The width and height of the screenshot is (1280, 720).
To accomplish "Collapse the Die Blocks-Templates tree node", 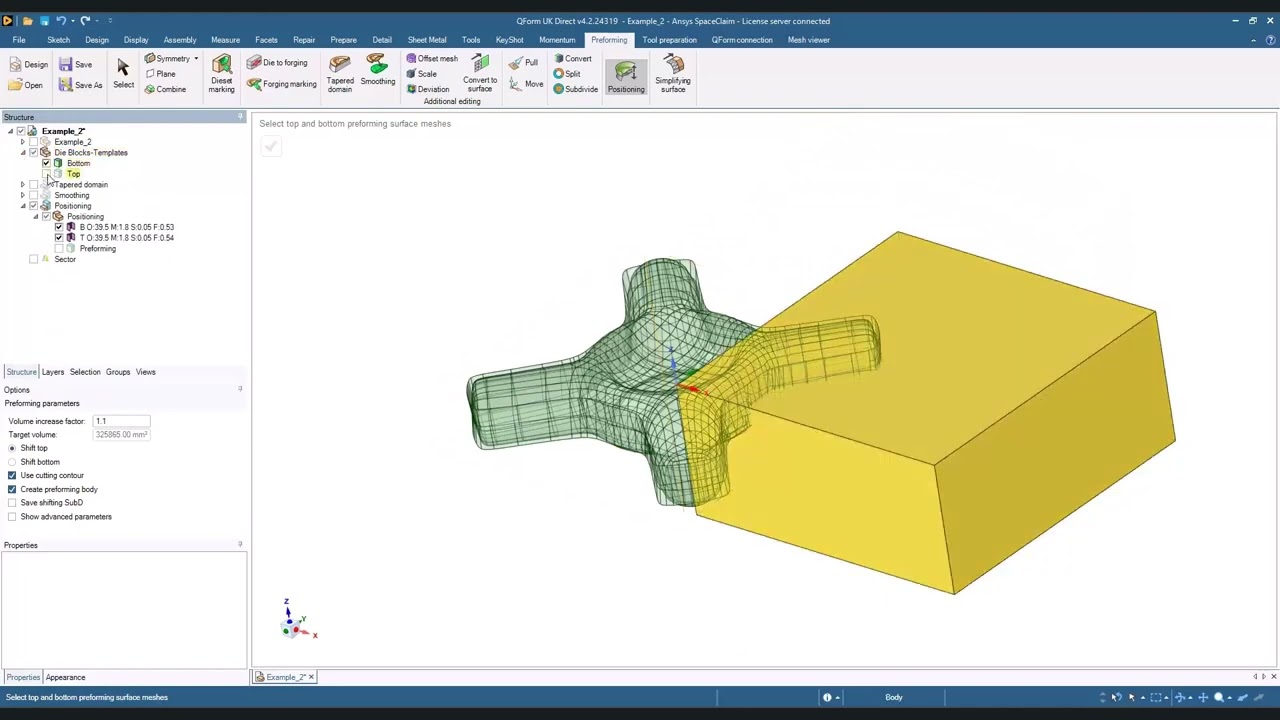I will click(22, 153).
